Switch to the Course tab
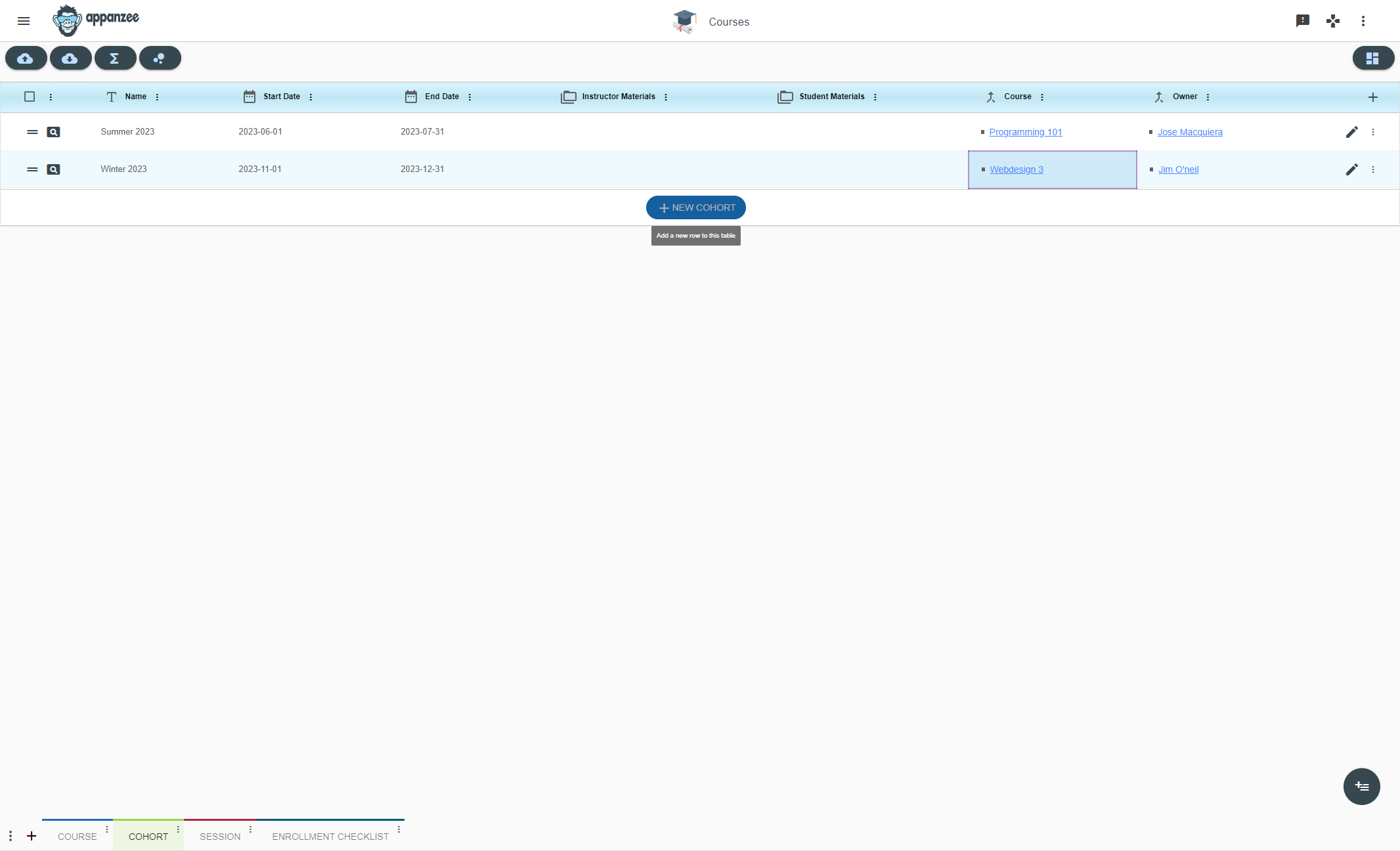The height and width of the screenshot is (851, 1400). click(77, 837)
